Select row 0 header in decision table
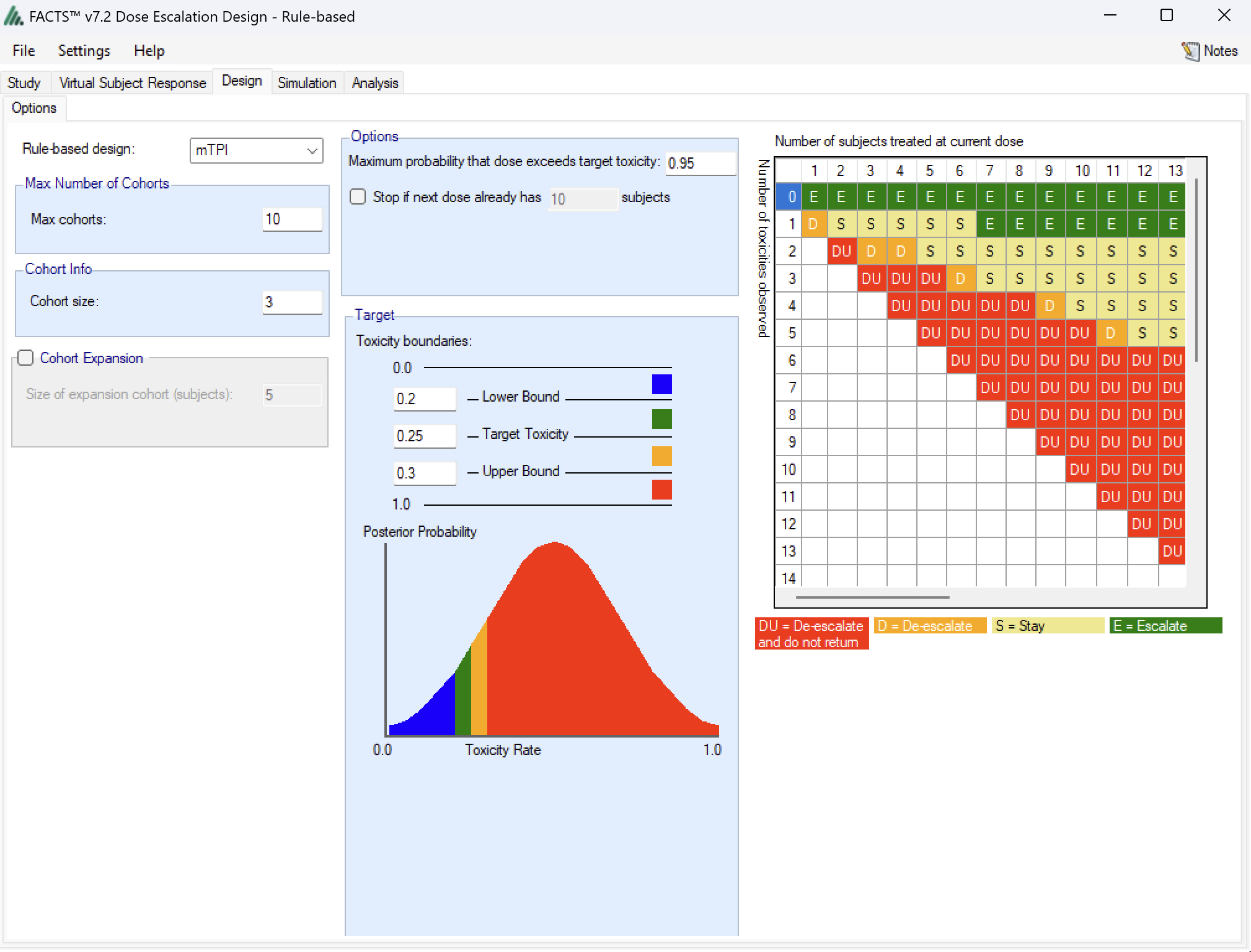 [789, 197]
